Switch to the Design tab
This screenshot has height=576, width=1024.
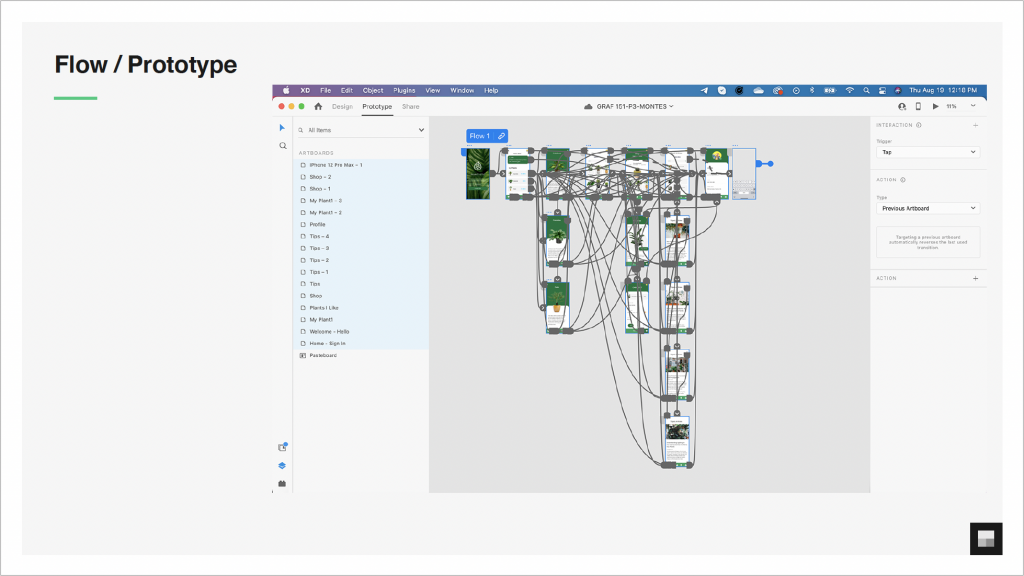pos(342,106)
